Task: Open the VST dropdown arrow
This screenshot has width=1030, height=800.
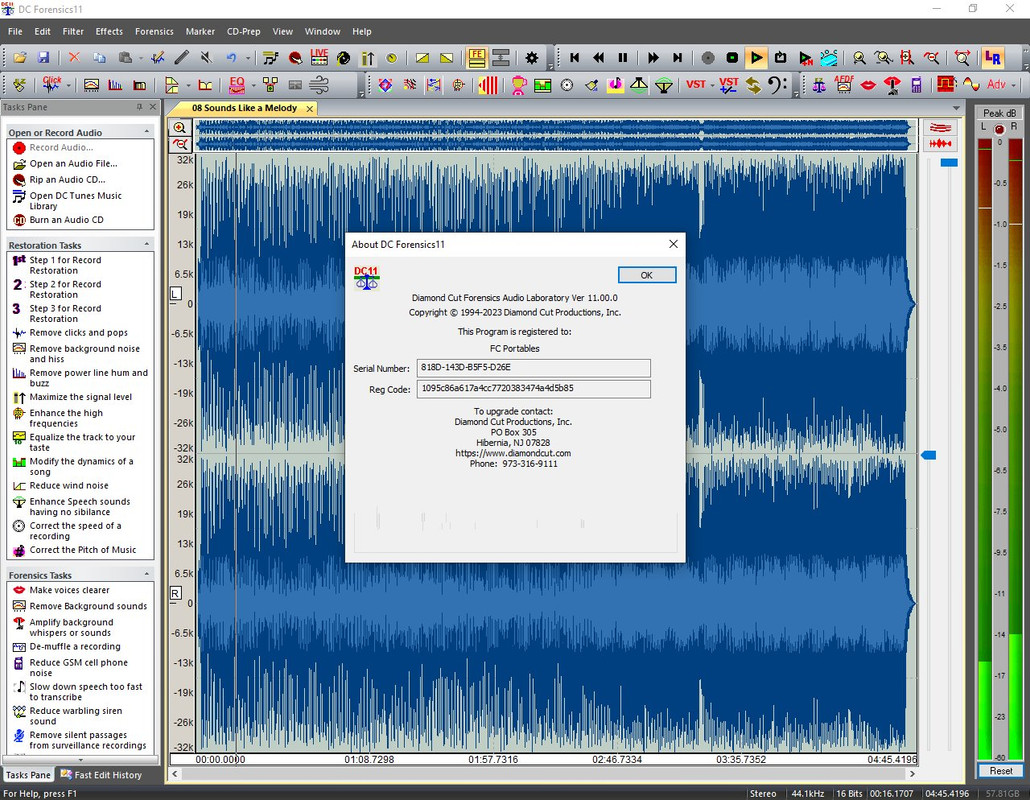Action: [712, 85]
